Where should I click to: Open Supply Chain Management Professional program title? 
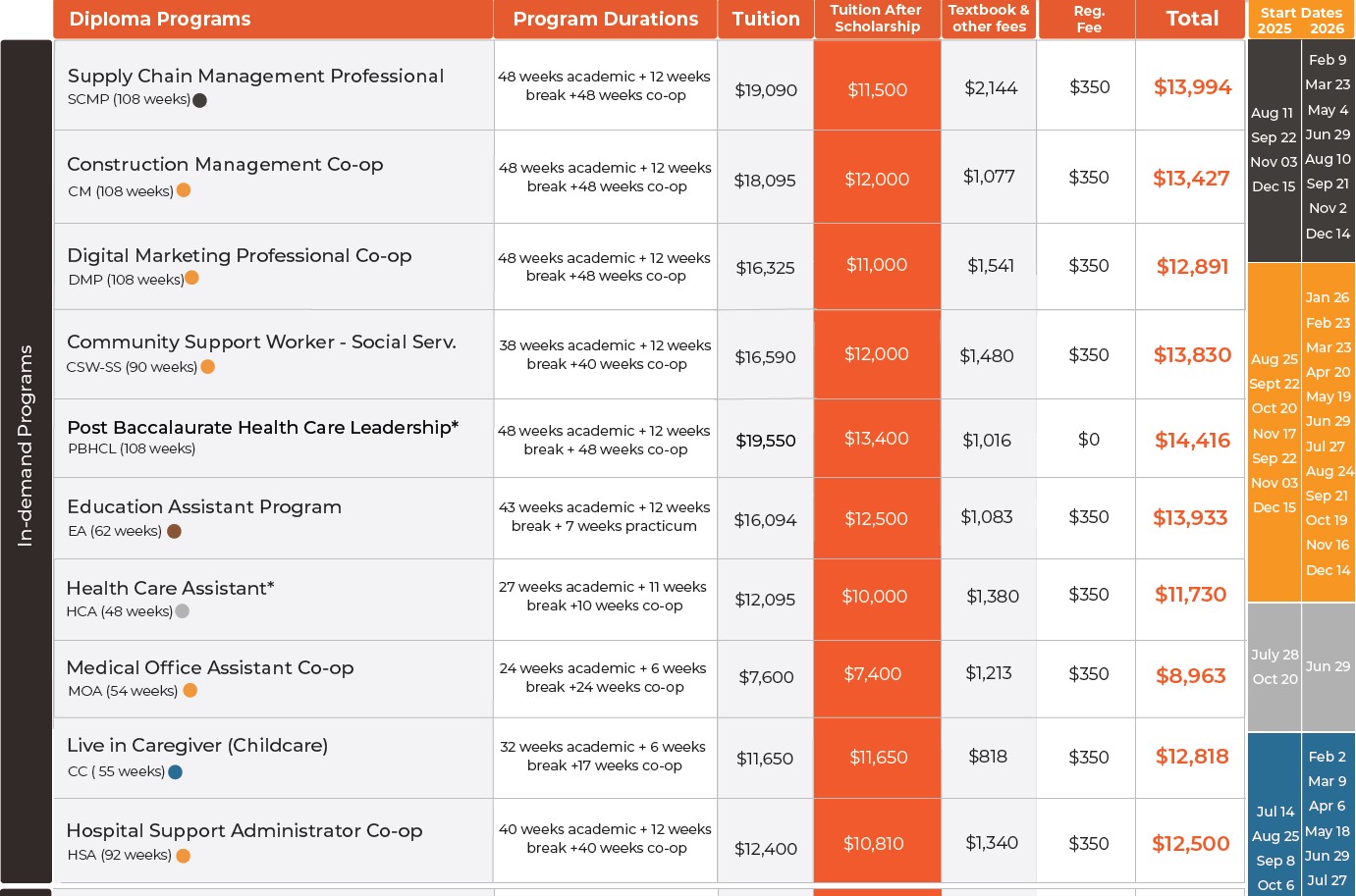point(255,77)
